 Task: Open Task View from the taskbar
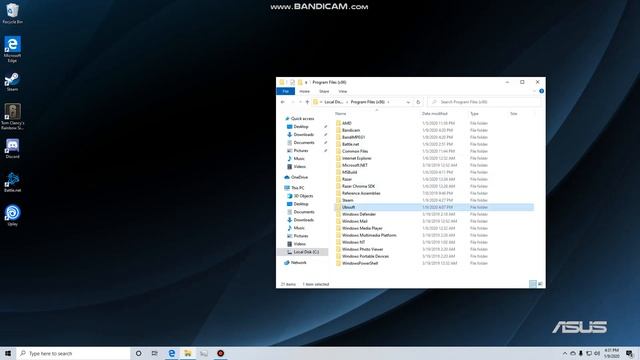coord(155,353)
